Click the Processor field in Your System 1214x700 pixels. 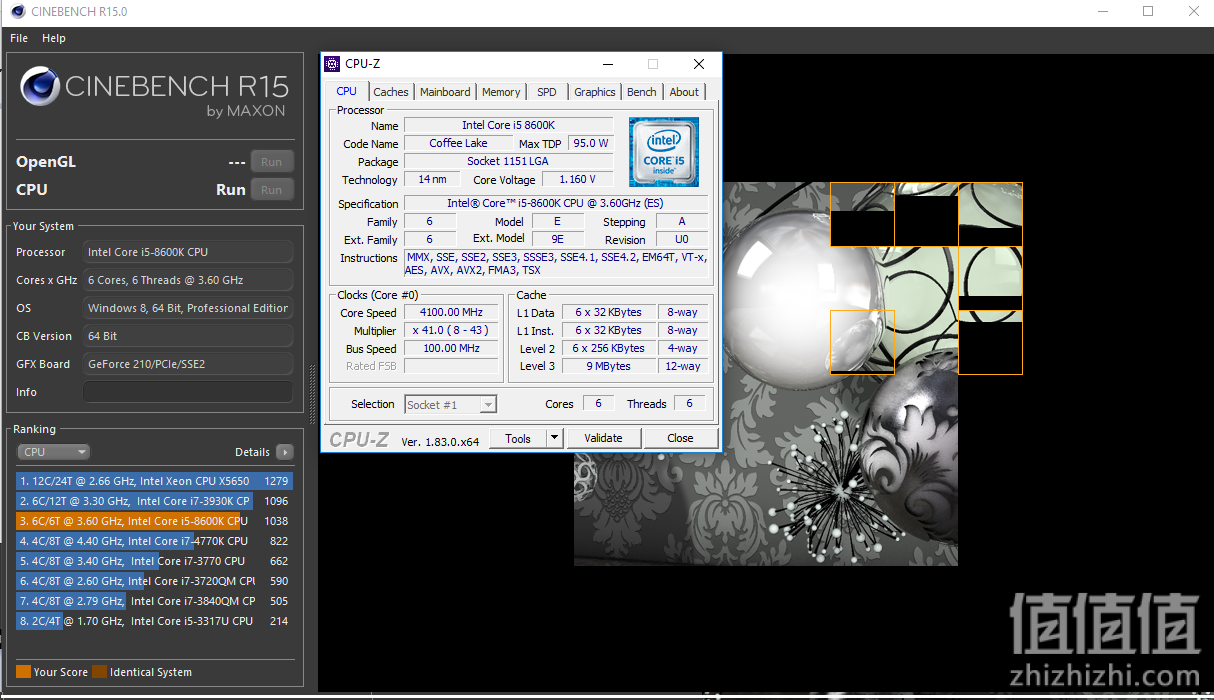pyautogui.click(x=188, y=252)
